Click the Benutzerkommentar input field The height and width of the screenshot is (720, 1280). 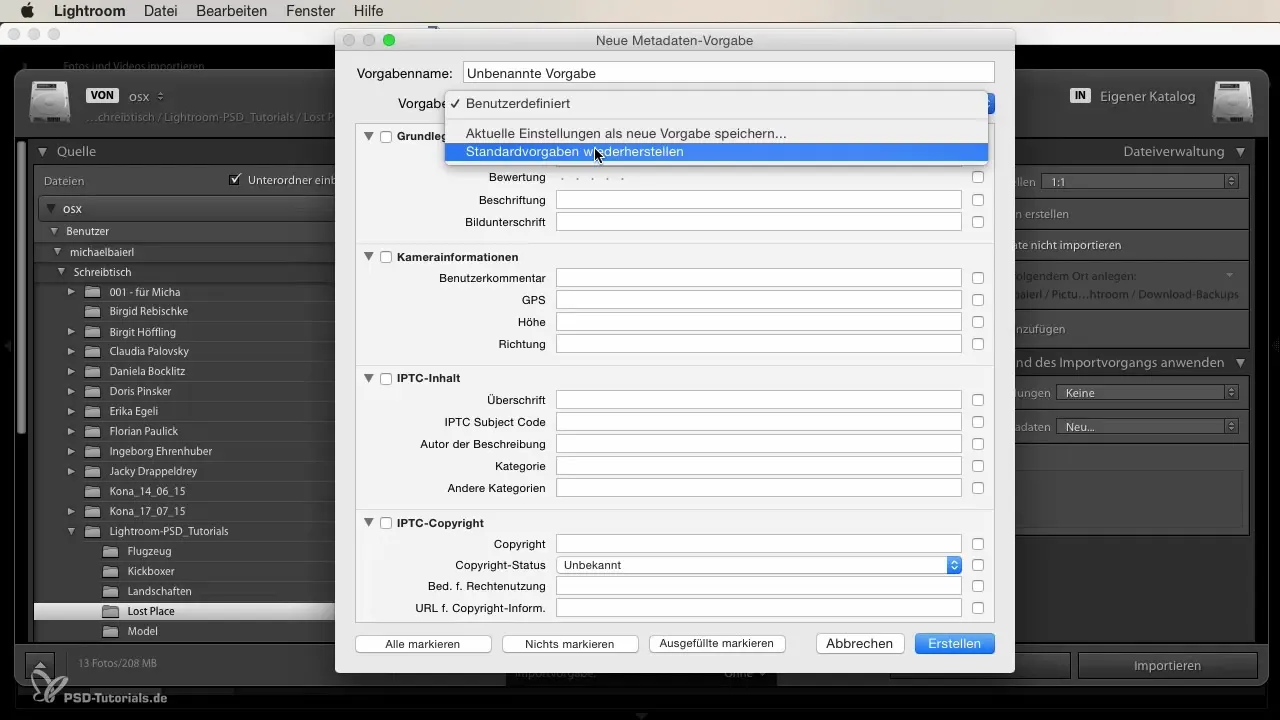tap(759, 278)
